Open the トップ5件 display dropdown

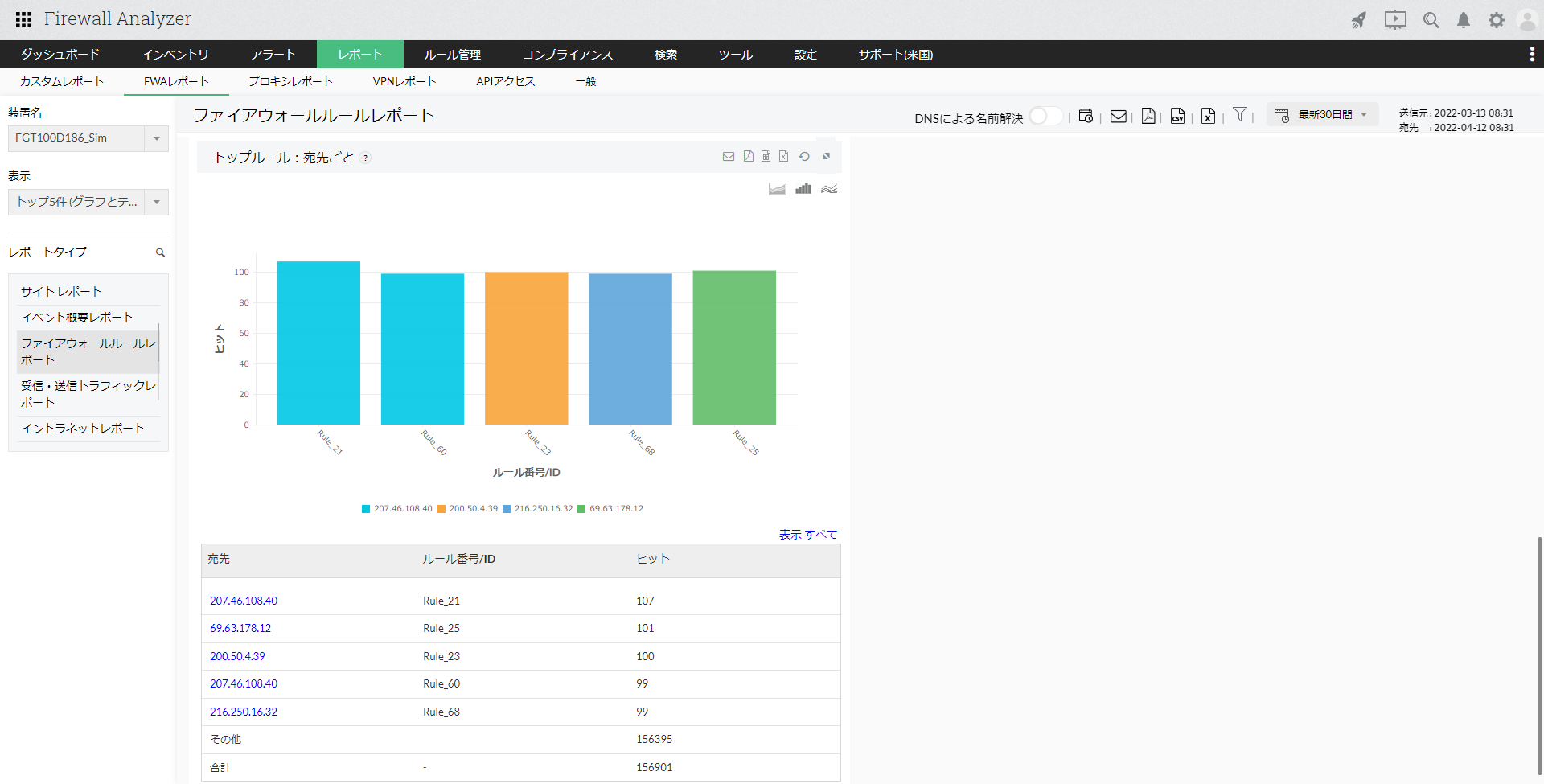157,202
